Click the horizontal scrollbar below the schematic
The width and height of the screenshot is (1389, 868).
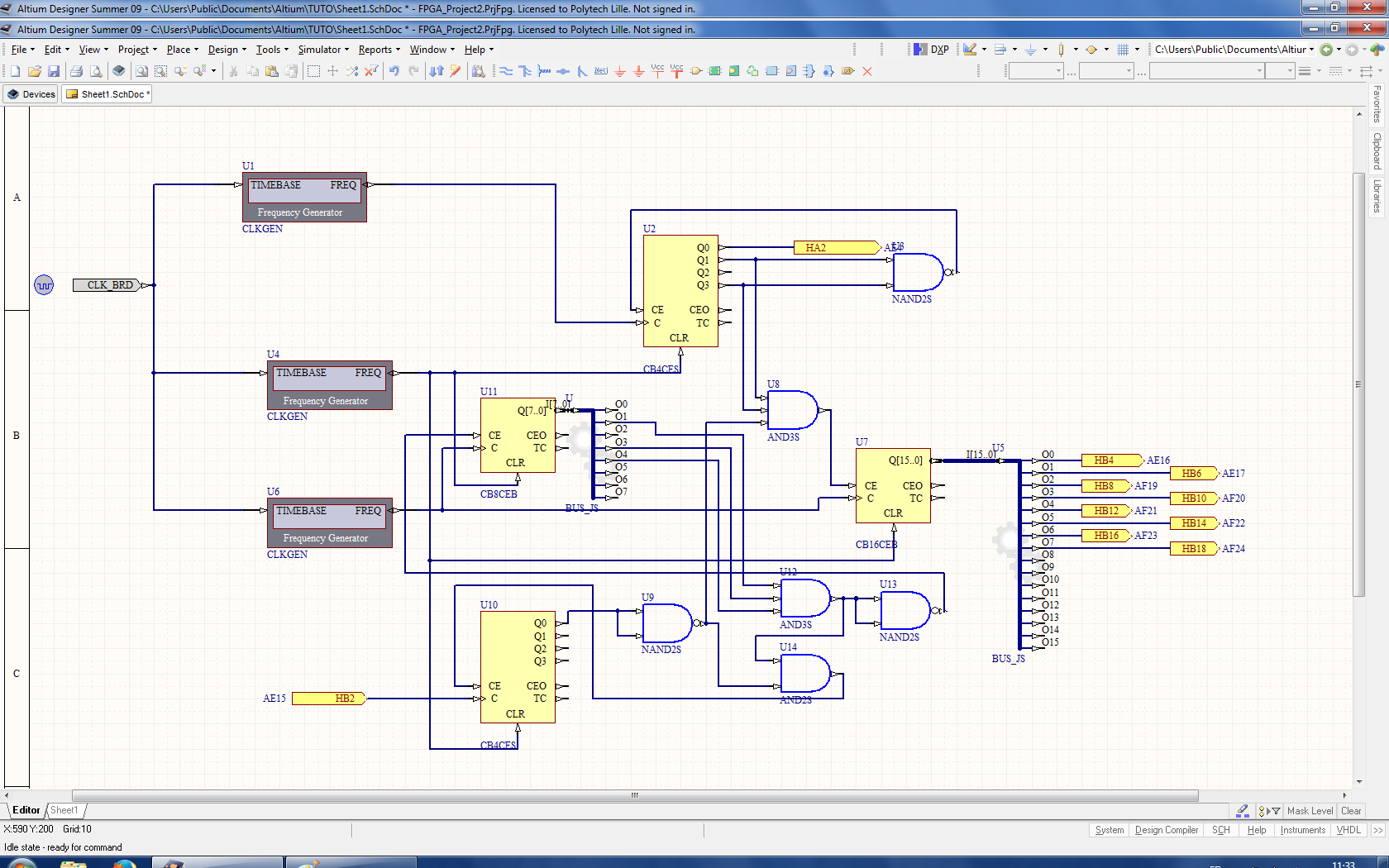[x=635, y=795]
